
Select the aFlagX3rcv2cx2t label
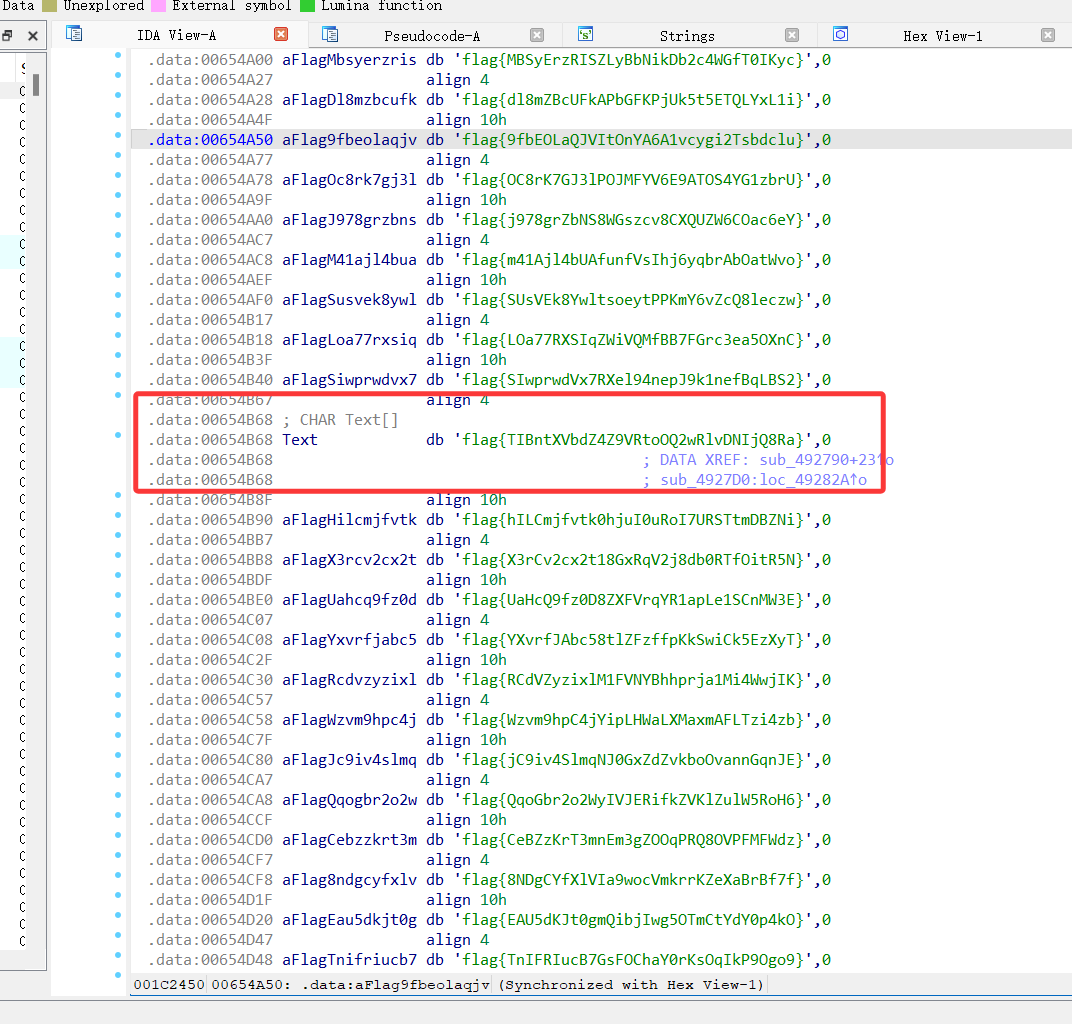coord(349,560)
